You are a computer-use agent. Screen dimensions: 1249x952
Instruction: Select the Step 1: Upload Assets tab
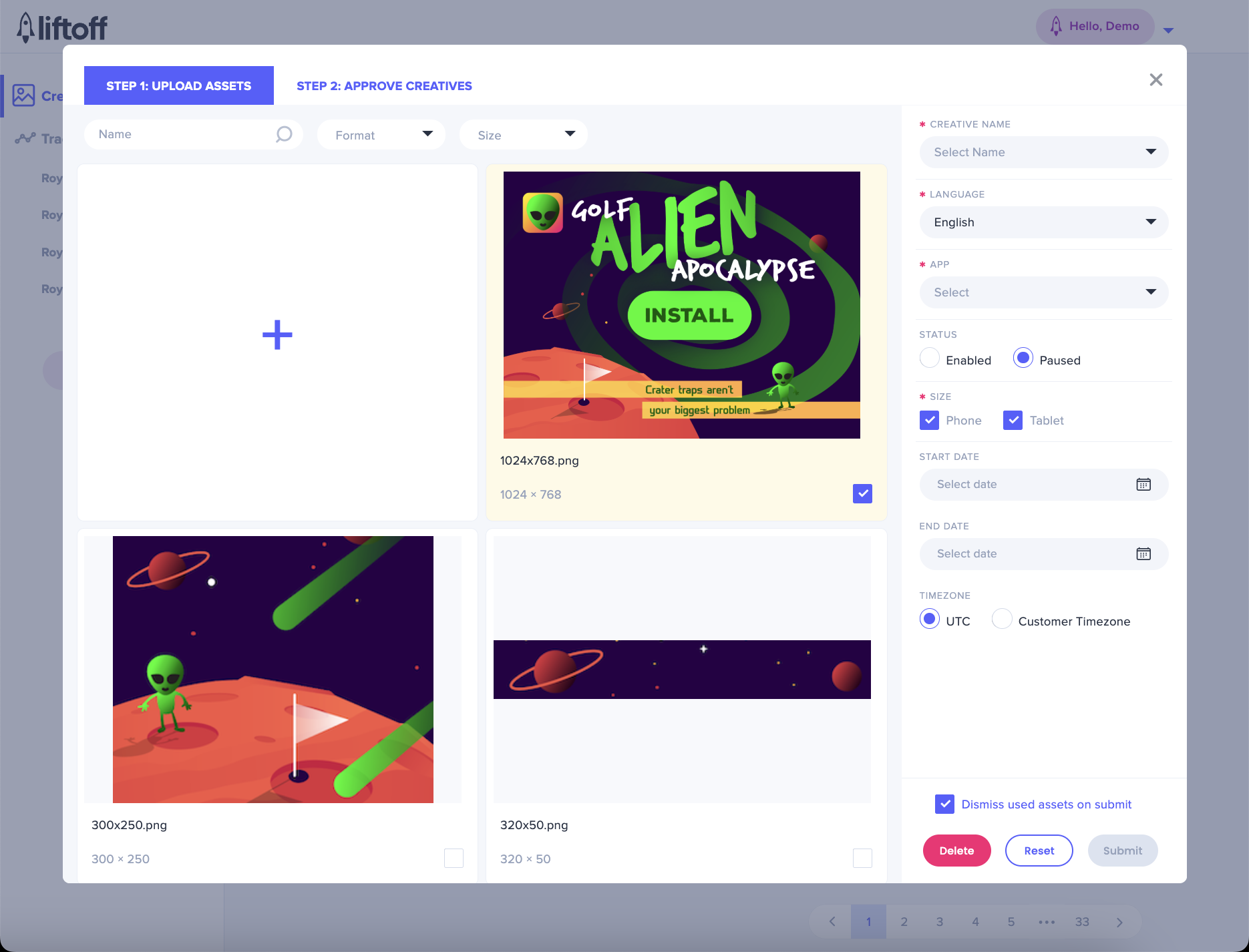coord(178,86)
